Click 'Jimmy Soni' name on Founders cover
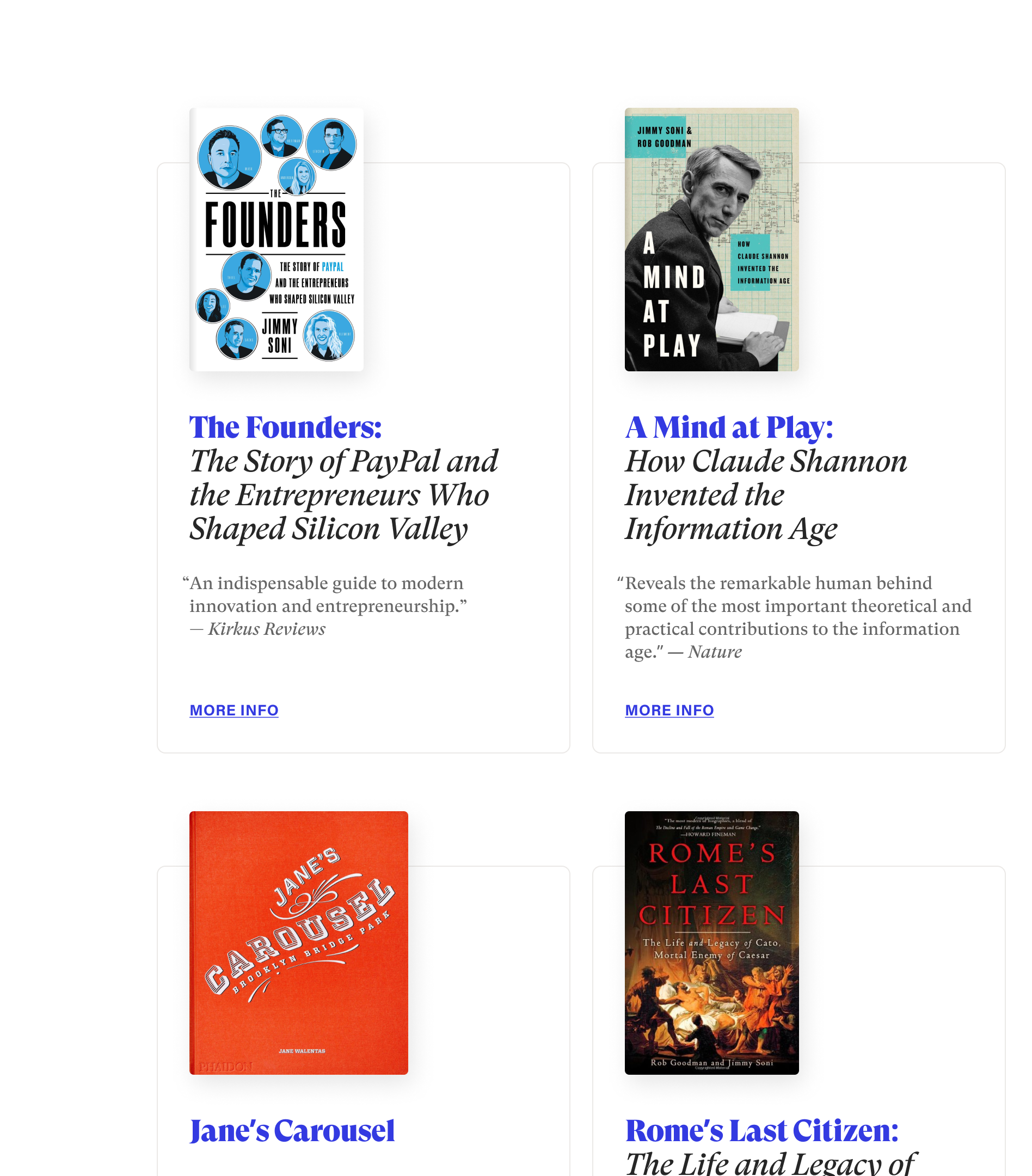Screen dimensions: 1032x1176 (x=280, y=336)
